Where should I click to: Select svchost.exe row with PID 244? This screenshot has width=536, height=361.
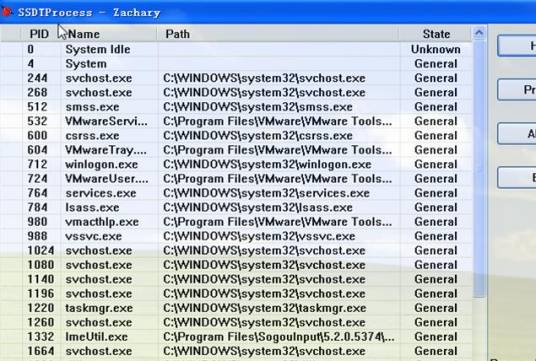[x=236, y=78]
